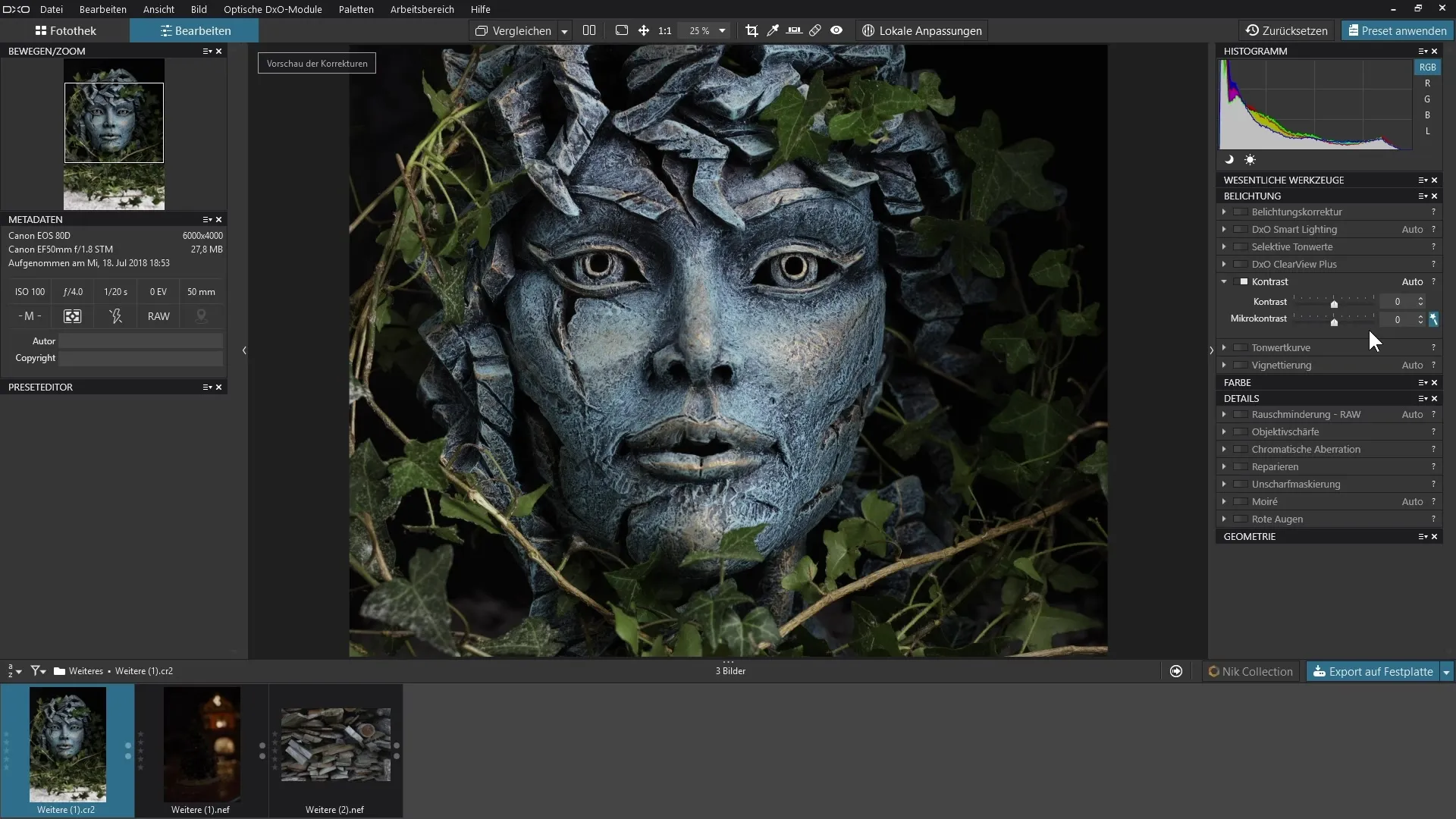Open Lokale Anpassungen
This screenshot has width=1456, height=819.
[921, 30]
